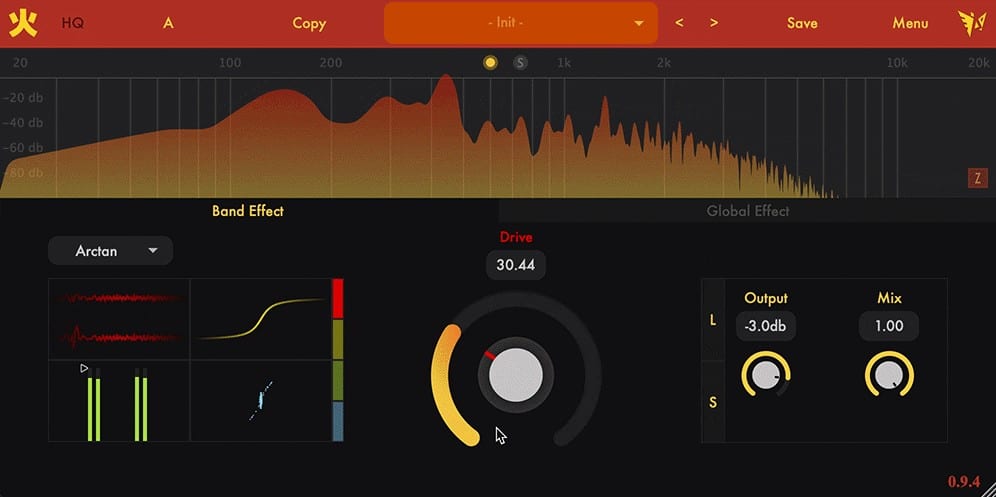This screenshot has height=497, width=996.
Task: Click the Fire kanji logo icon
Action: [x=23, y=23]
